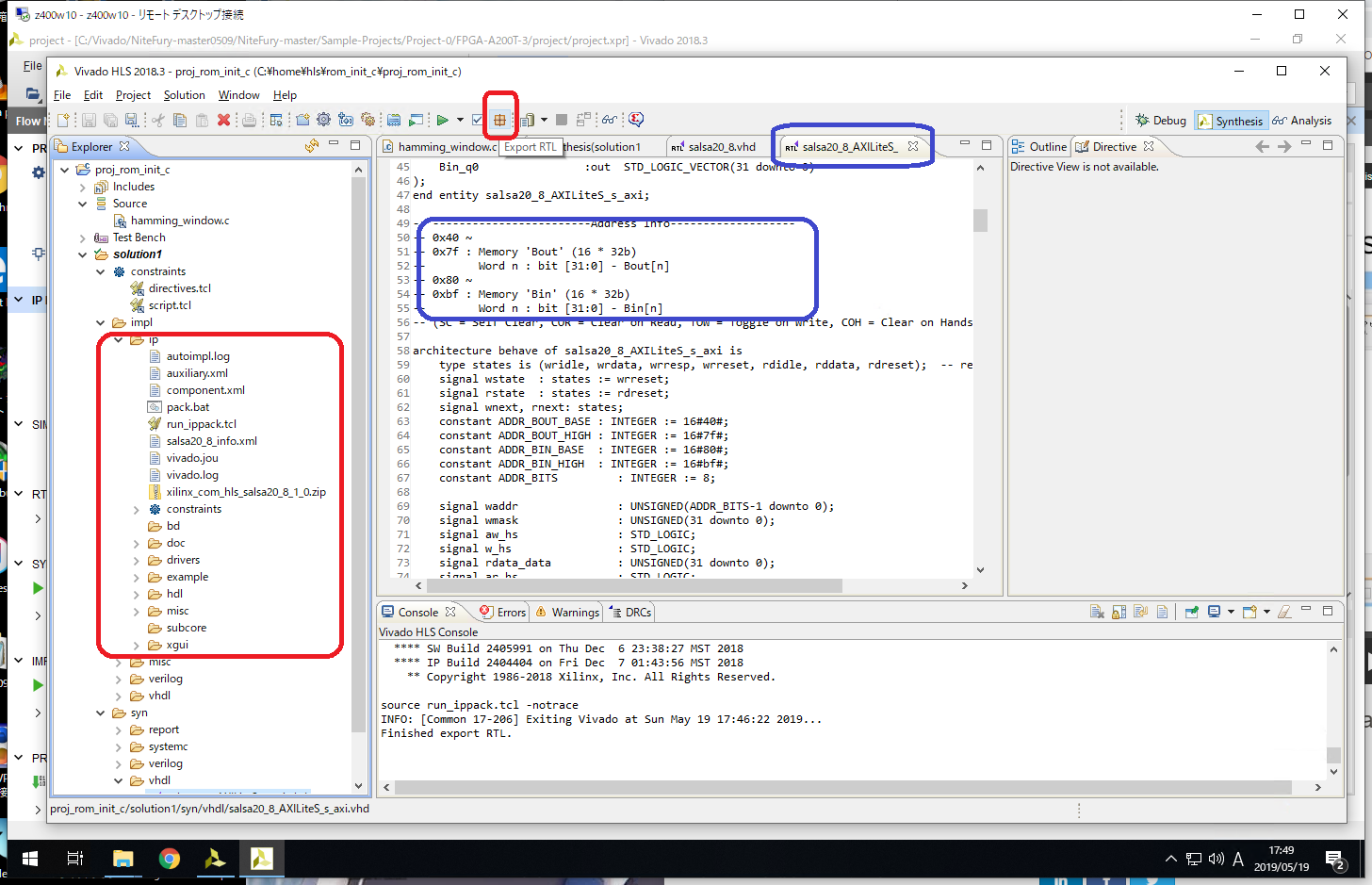Click the Export RTL toolbar icon
Viewport: 1372px width, 885px height.
(499, 120)
